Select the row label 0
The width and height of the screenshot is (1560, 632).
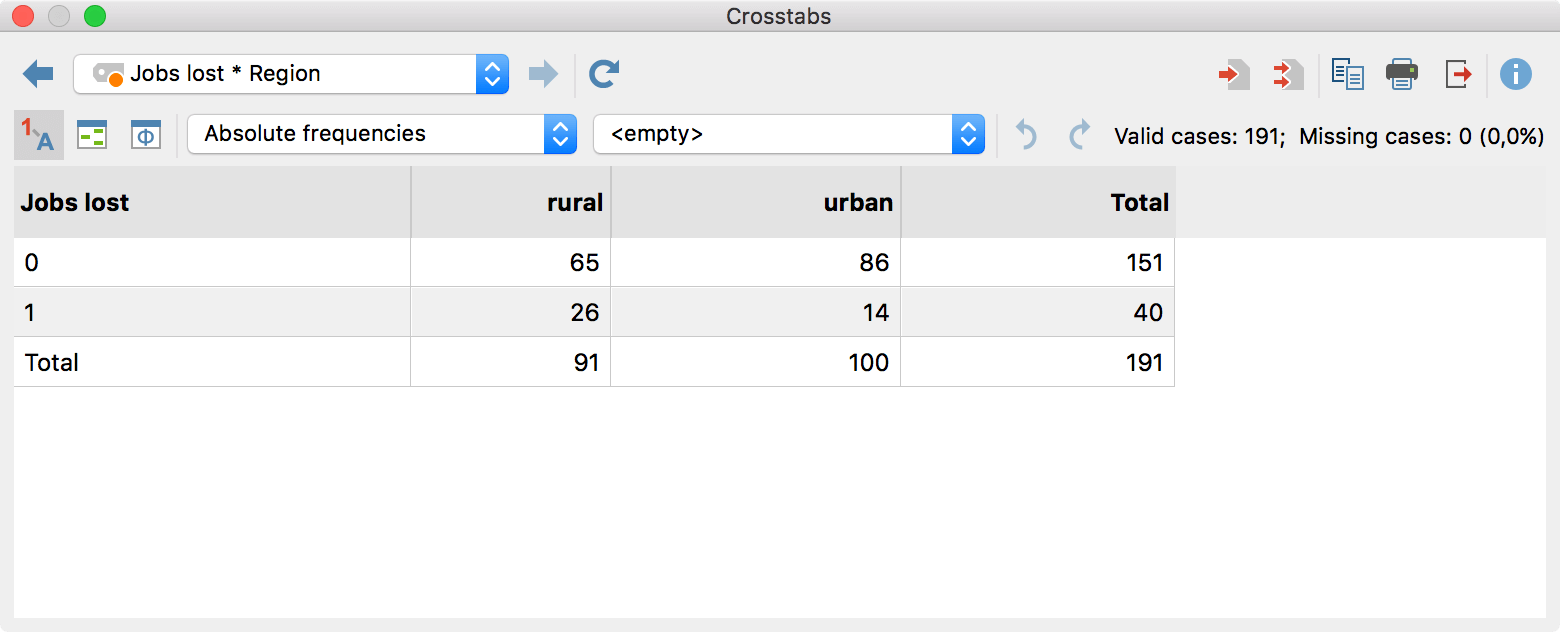pyautogui.click(x=212, y=263)
